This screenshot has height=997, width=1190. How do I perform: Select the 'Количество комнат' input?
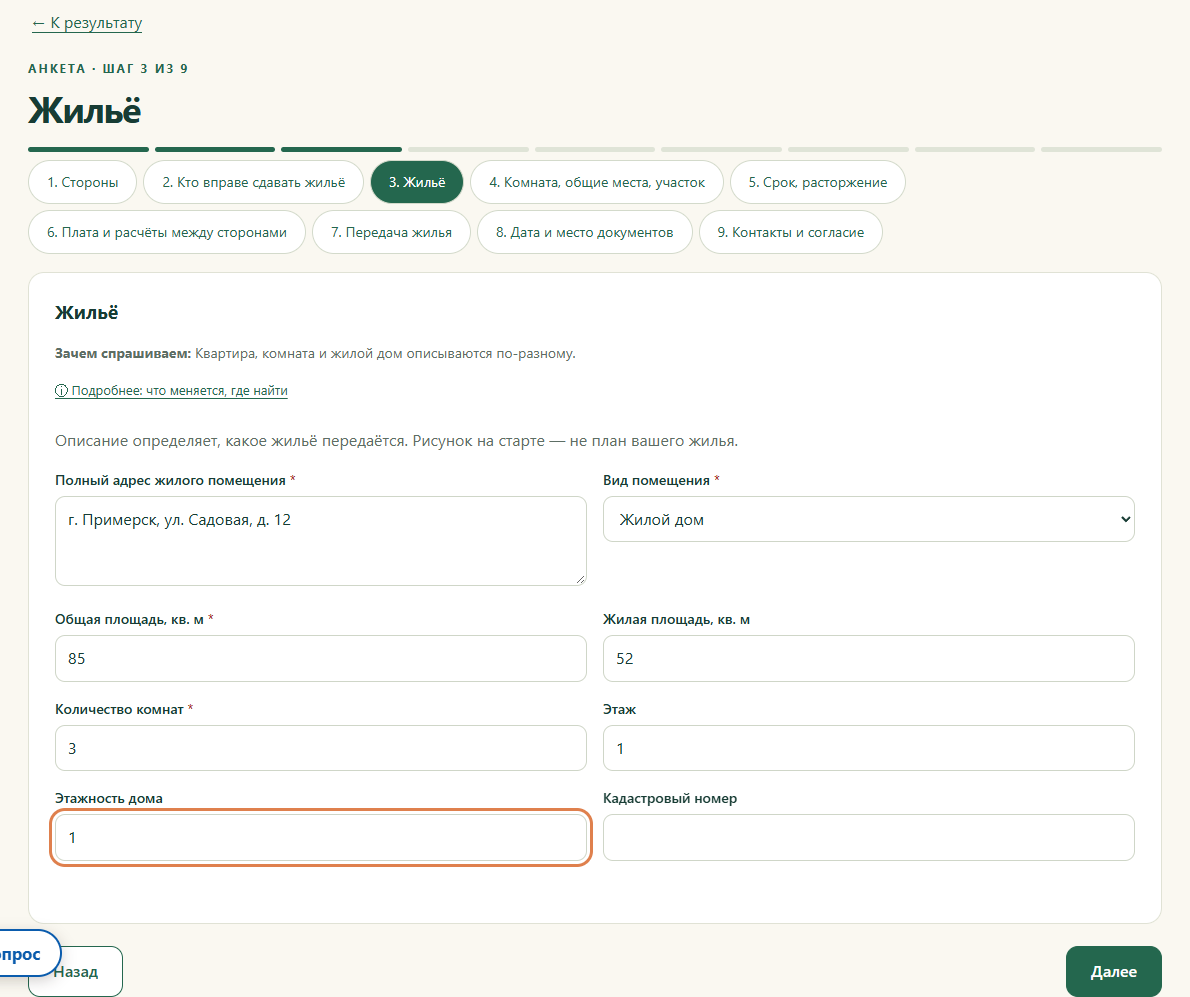click(321, 748)
